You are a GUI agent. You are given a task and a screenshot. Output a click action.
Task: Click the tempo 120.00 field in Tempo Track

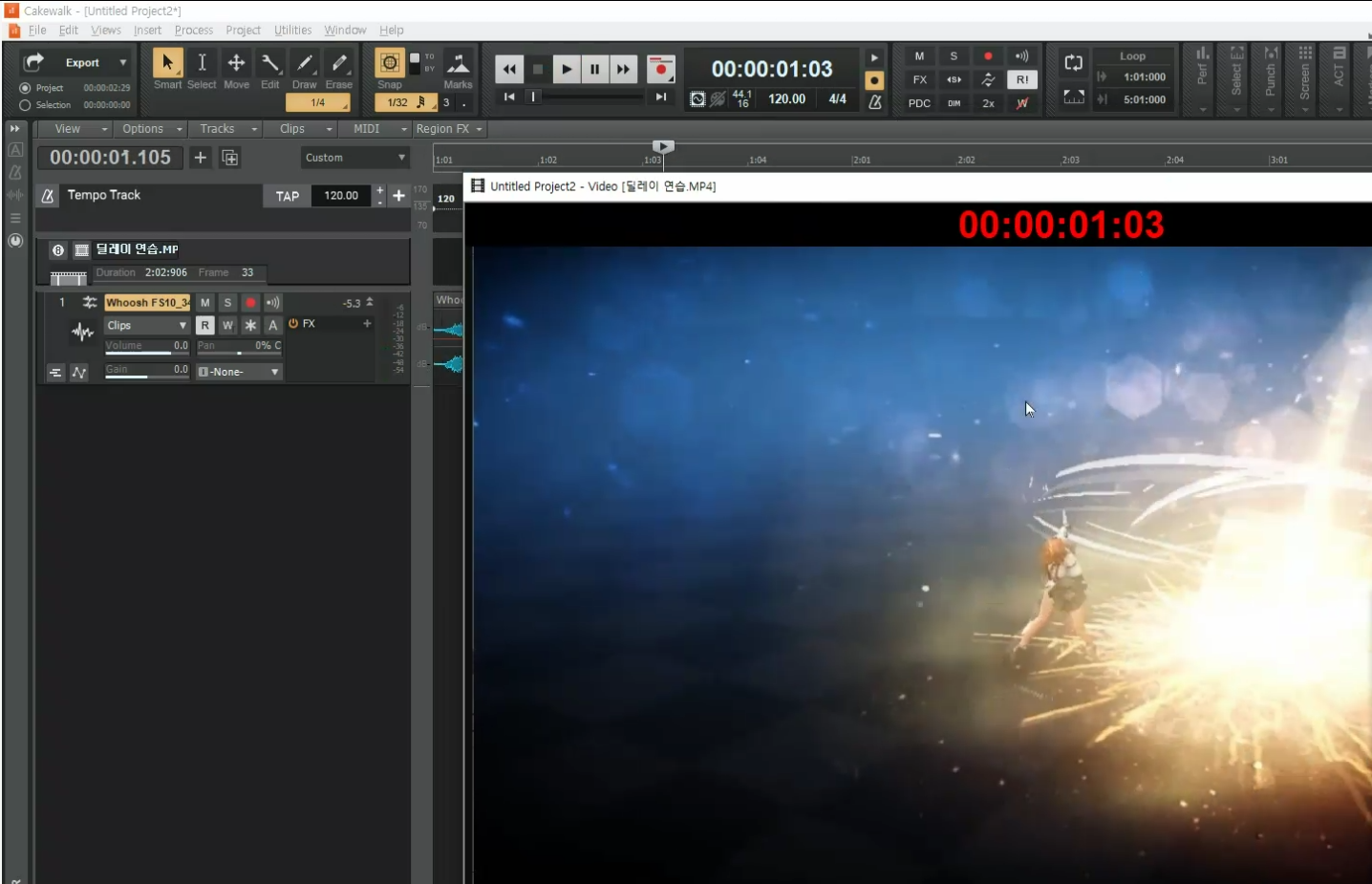341,196
